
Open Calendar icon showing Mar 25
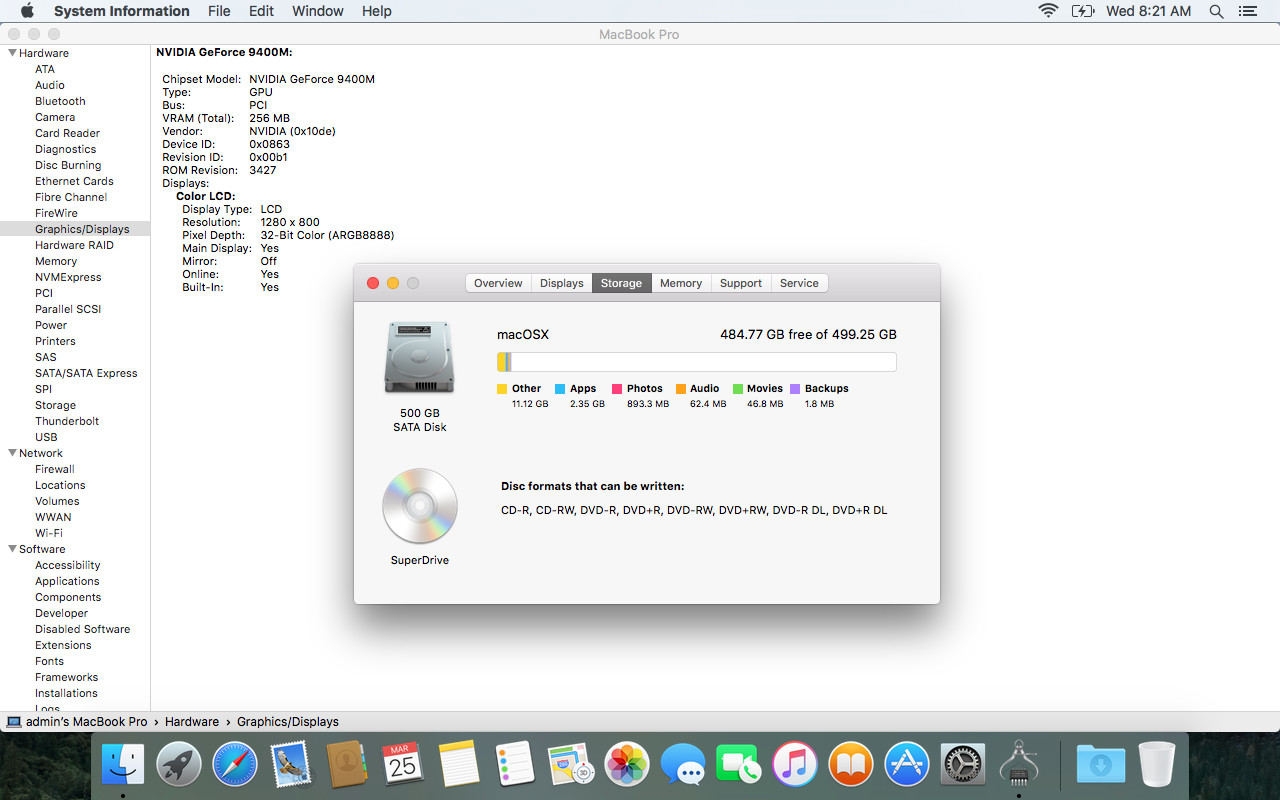(x=403, y=765)
